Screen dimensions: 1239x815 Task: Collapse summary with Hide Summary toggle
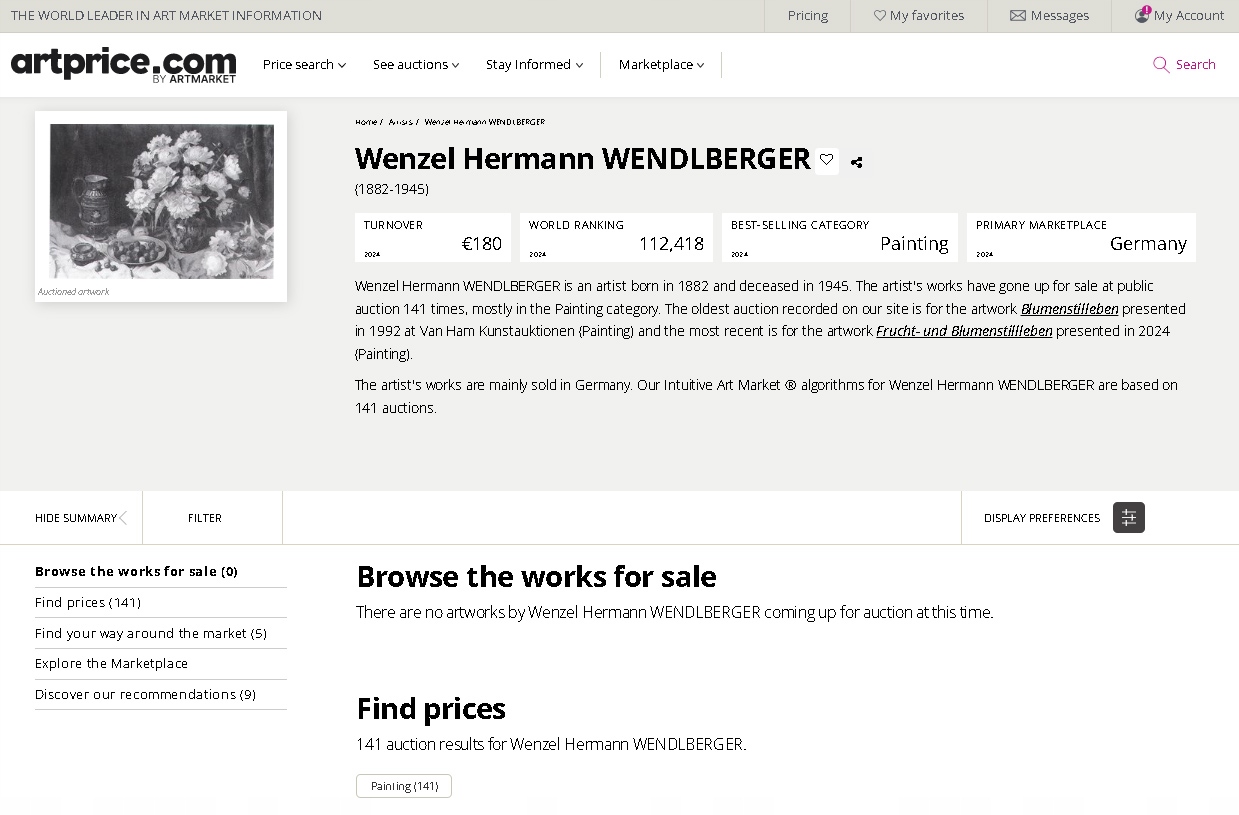click(x=81, y=518)
